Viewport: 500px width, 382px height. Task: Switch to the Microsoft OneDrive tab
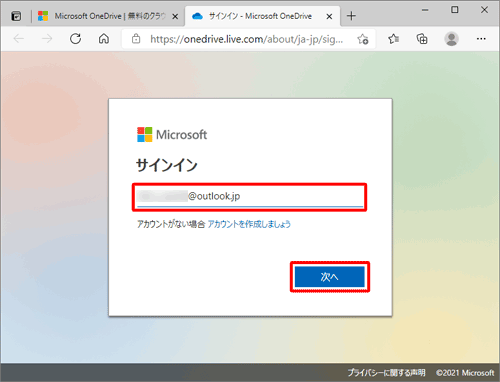pos(109,16)
